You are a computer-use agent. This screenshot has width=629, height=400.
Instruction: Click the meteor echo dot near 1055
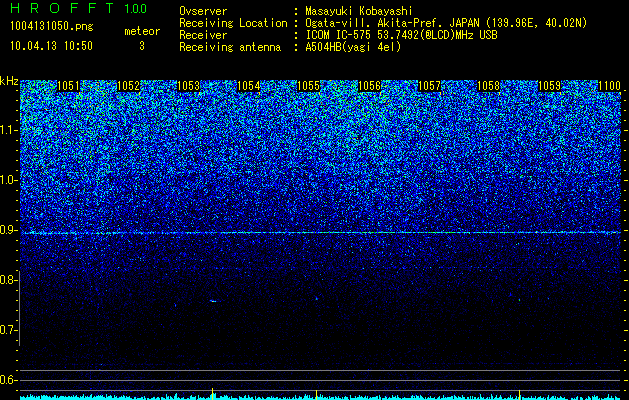[x=317, y=298]
